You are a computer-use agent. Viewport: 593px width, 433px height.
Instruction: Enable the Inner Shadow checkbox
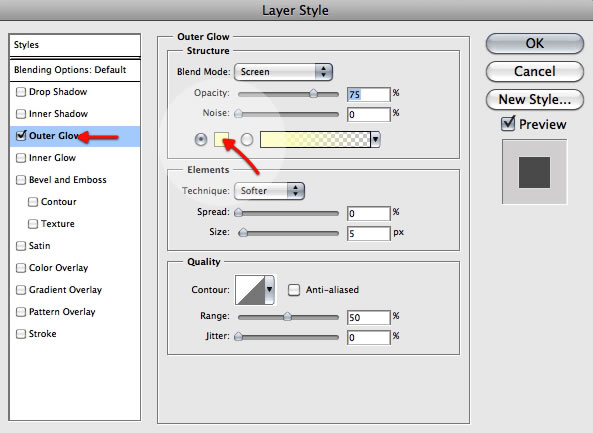pos(21,114)
